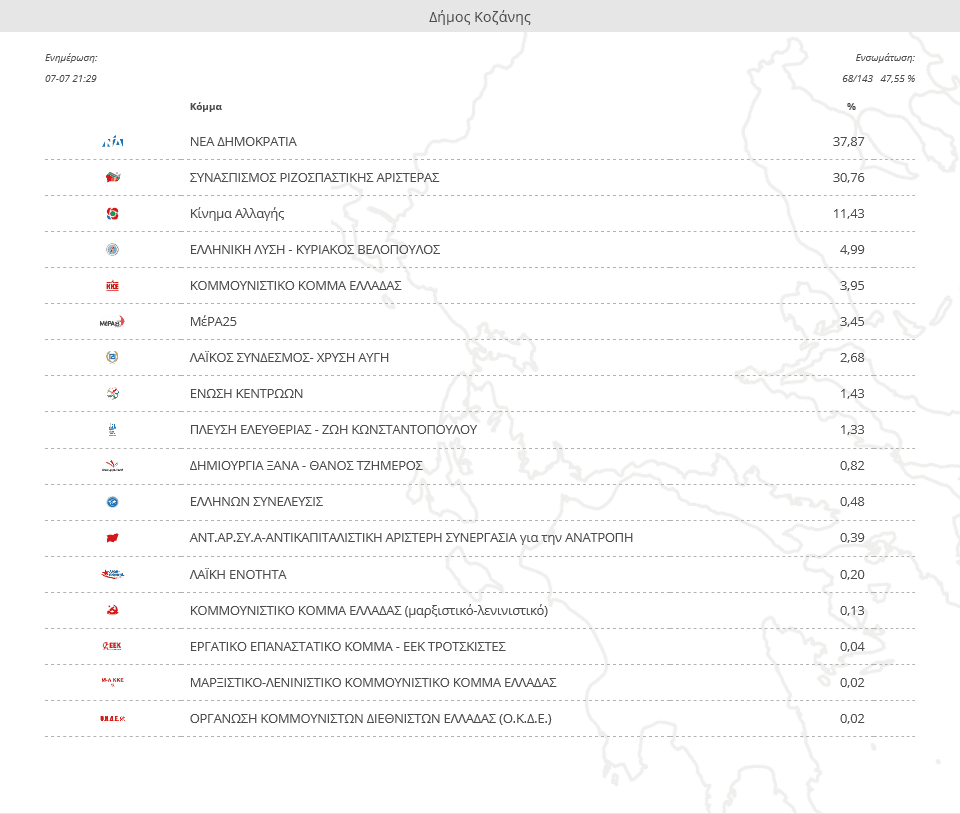This screenshot has width=960, height=814.
Task: Click the % column header
Action: tap(851, 106)
